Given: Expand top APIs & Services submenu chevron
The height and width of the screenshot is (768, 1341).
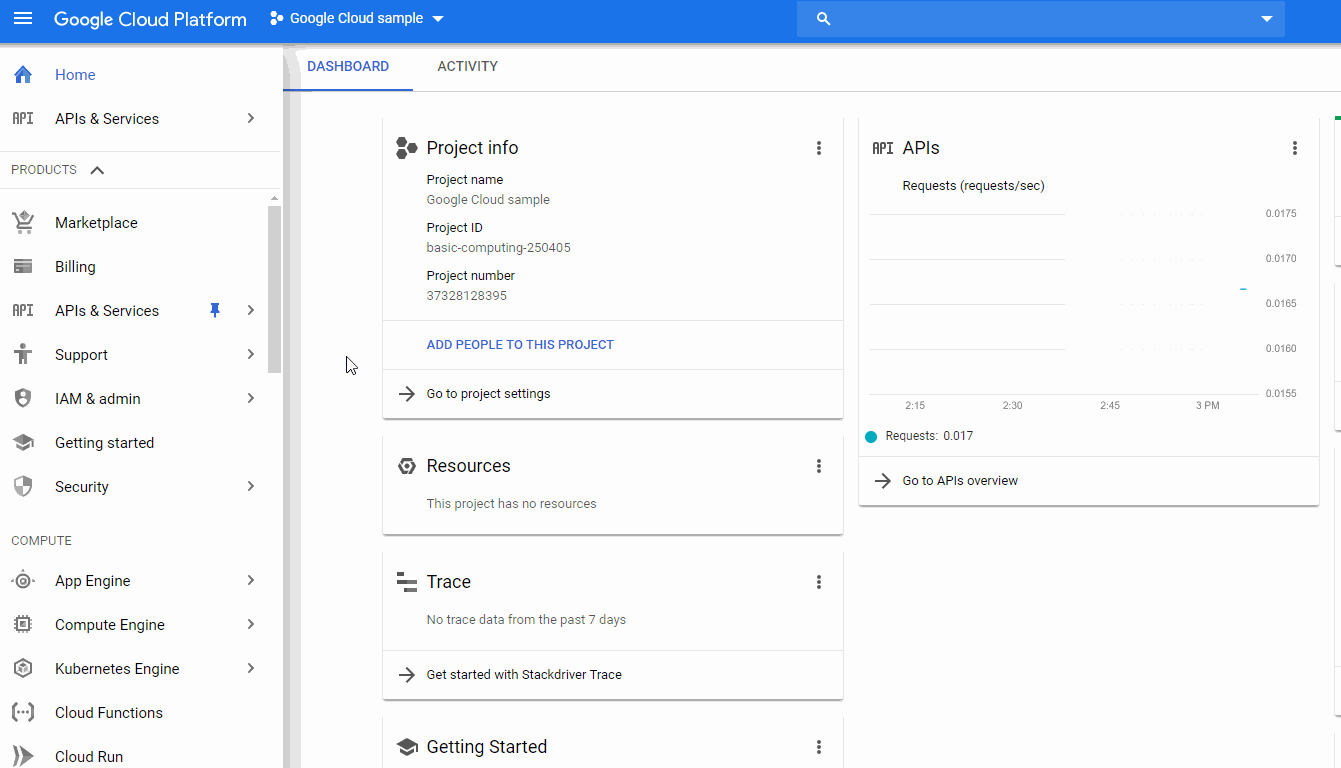Looking at the screenshot, I should click(251, 118).
